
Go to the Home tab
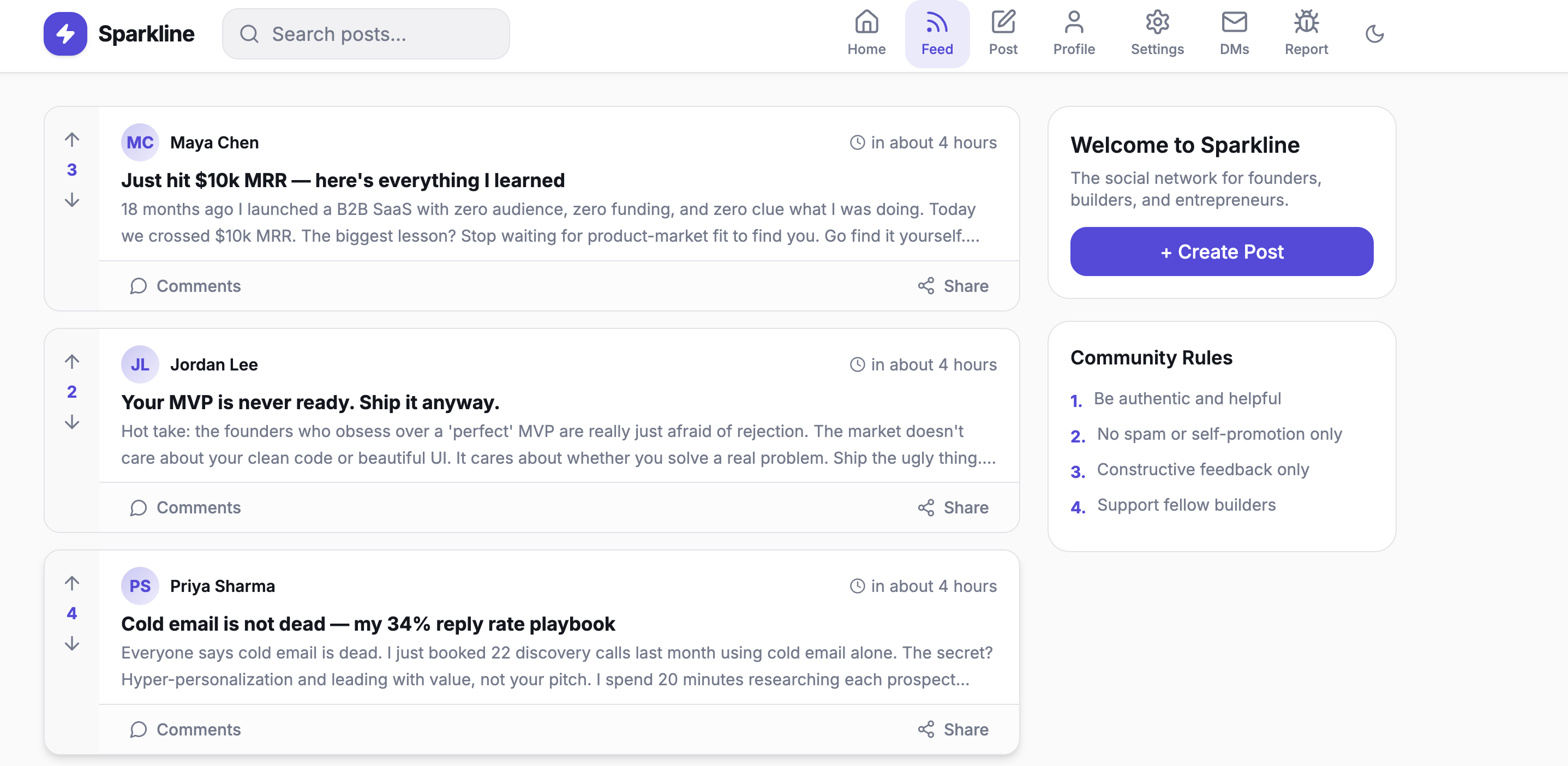coord(866,33)
